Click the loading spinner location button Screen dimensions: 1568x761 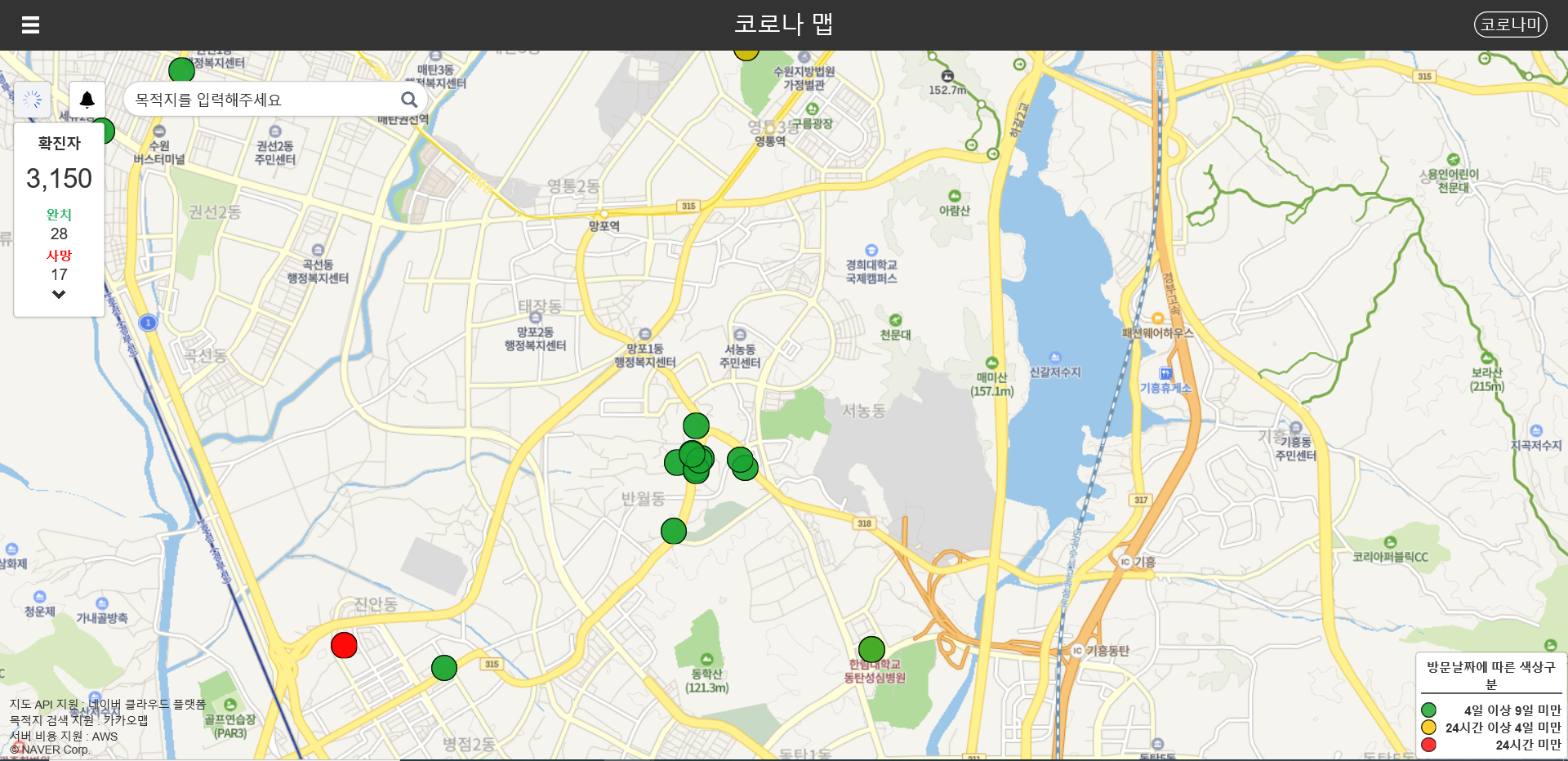tap(32, 100)
